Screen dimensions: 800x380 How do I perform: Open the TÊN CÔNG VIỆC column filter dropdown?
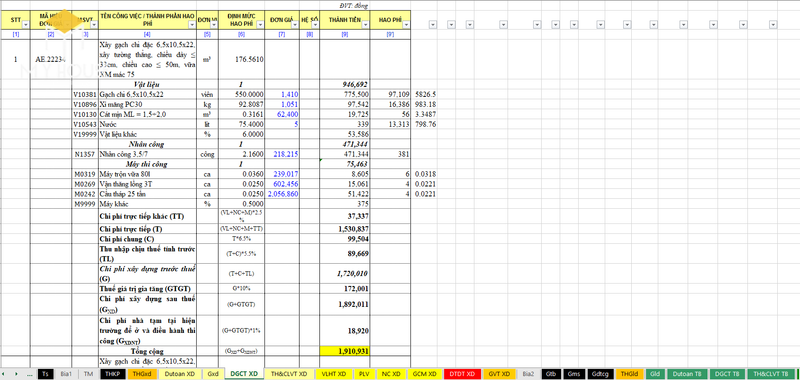[x=191, y=24]
